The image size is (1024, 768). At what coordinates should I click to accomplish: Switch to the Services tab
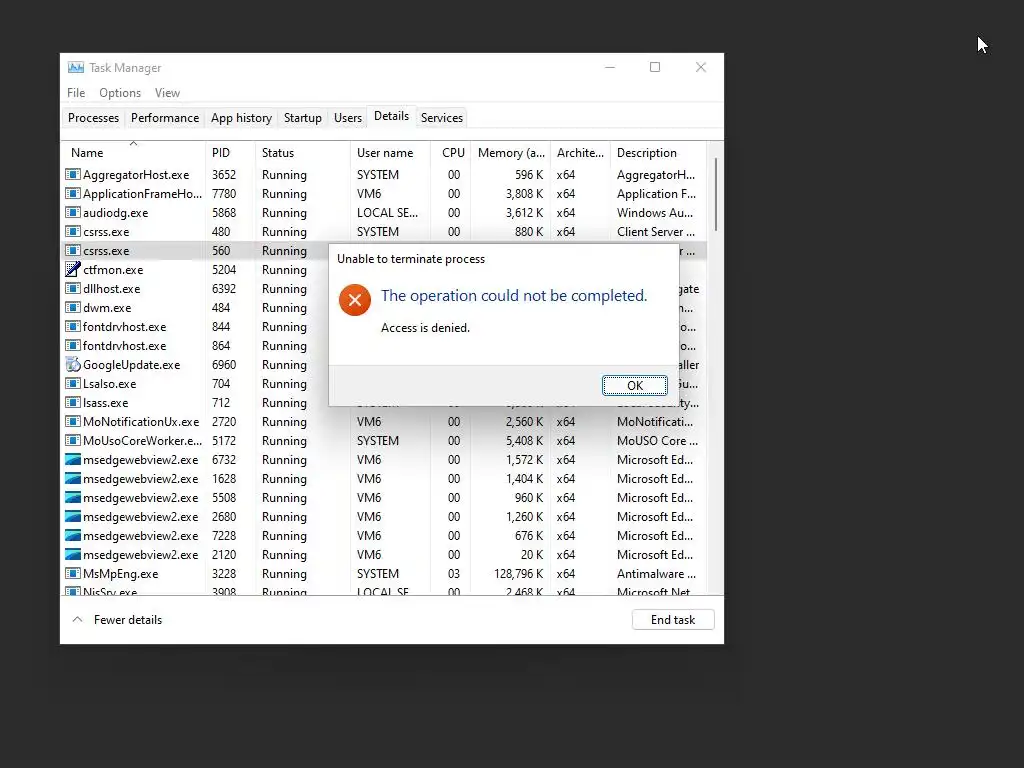click(x=441, y=118)
